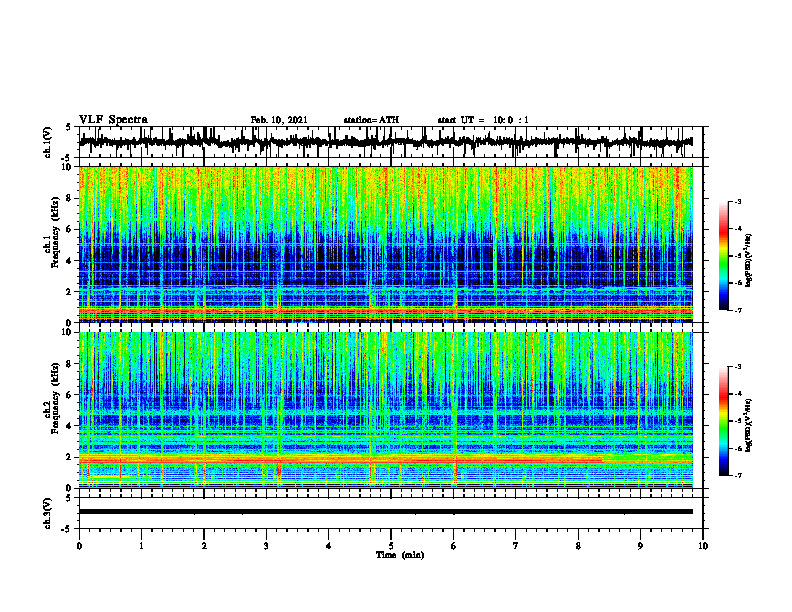The image size is (792, 612).
Task: Click inside the ch.1 spectrogram panel
Action: [385, 244]
